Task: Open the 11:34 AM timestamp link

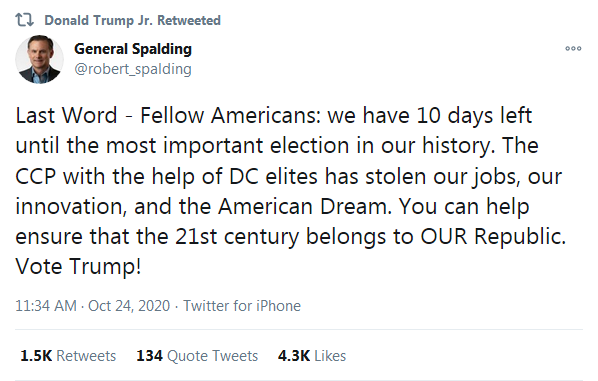Action: point(46,306)
